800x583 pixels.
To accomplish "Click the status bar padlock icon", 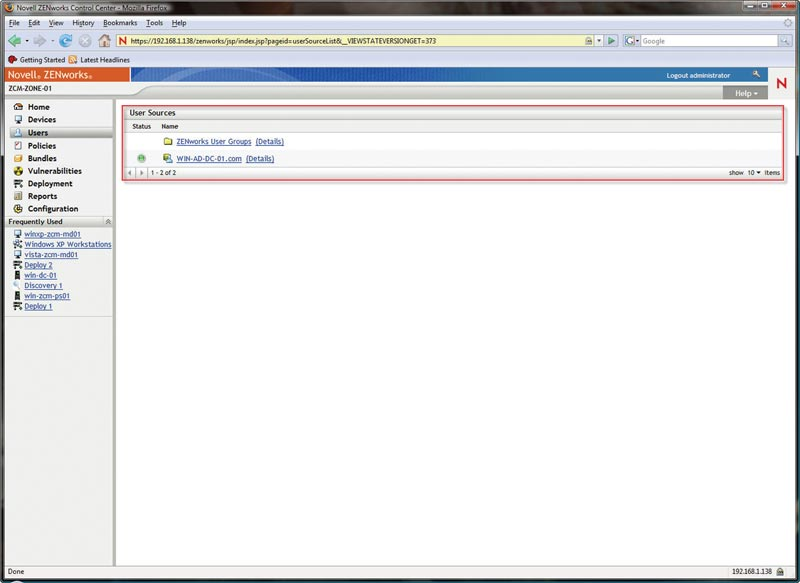I will pos(780,572).
